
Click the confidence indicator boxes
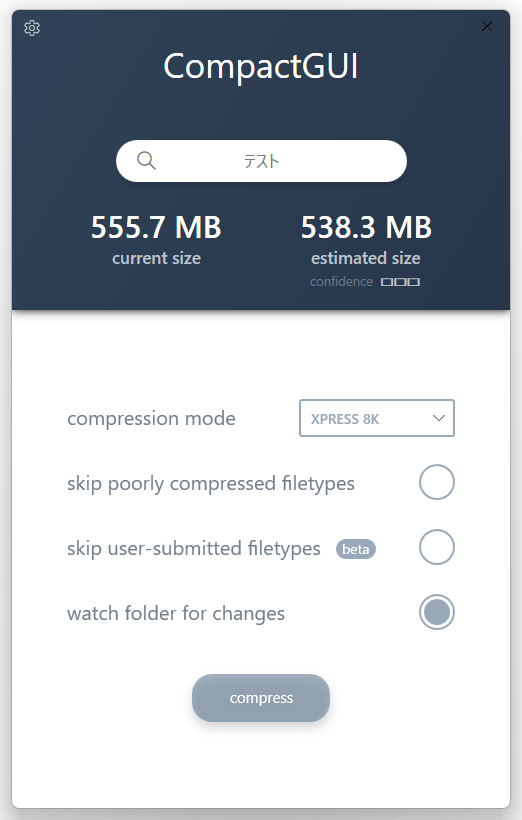(400, 282)
